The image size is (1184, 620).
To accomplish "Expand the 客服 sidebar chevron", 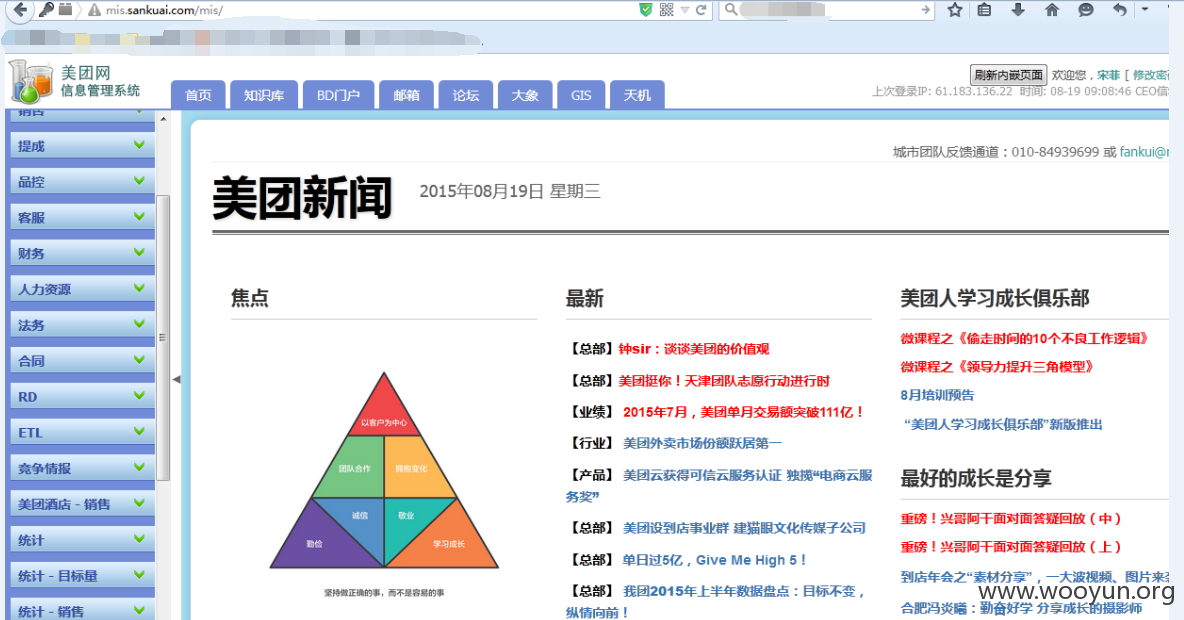I will pos(139,216).
